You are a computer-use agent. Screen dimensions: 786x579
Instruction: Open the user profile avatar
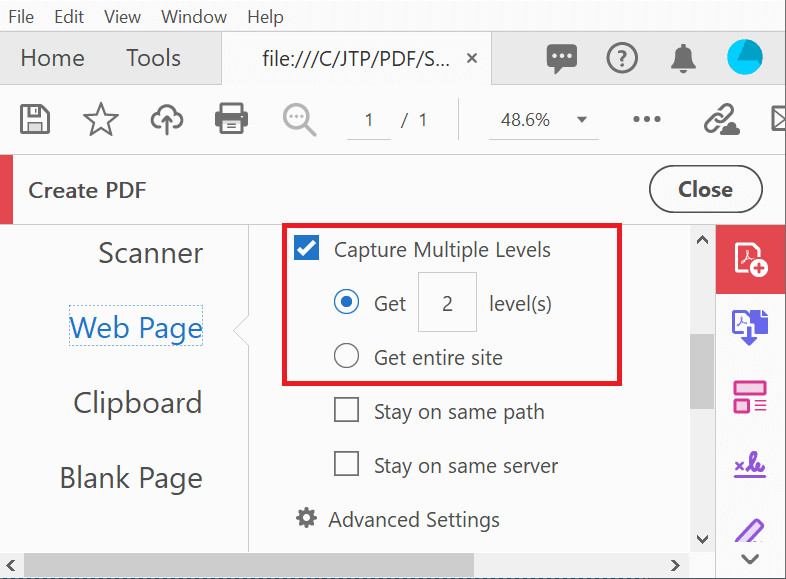click(745, 57)
